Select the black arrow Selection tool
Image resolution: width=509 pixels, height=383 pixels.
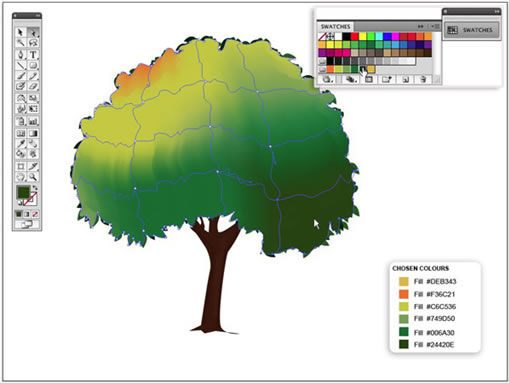point(21,32)
